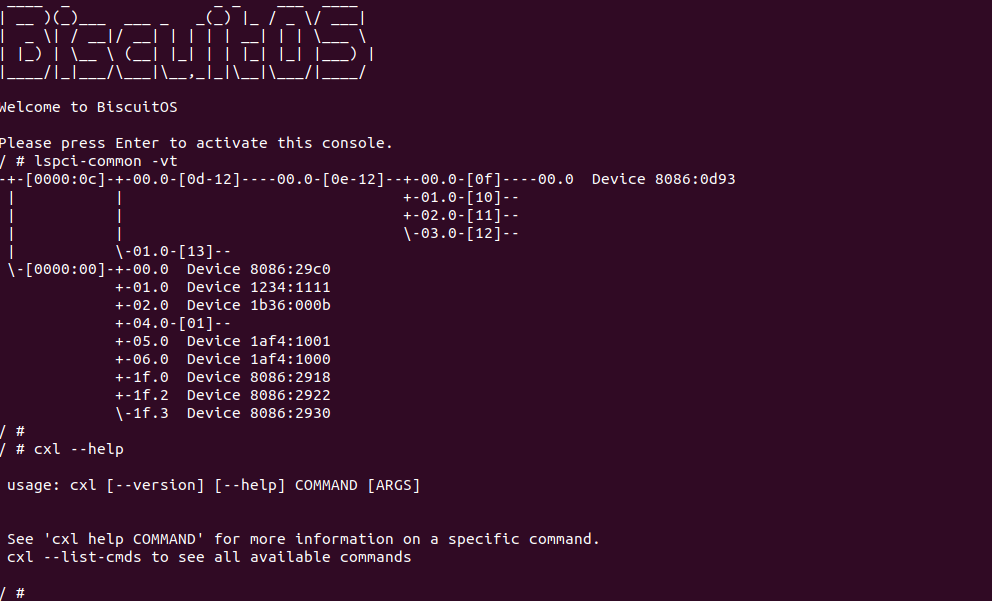Select the 02.0-[11] bridge branch

[x=460, y=215]
